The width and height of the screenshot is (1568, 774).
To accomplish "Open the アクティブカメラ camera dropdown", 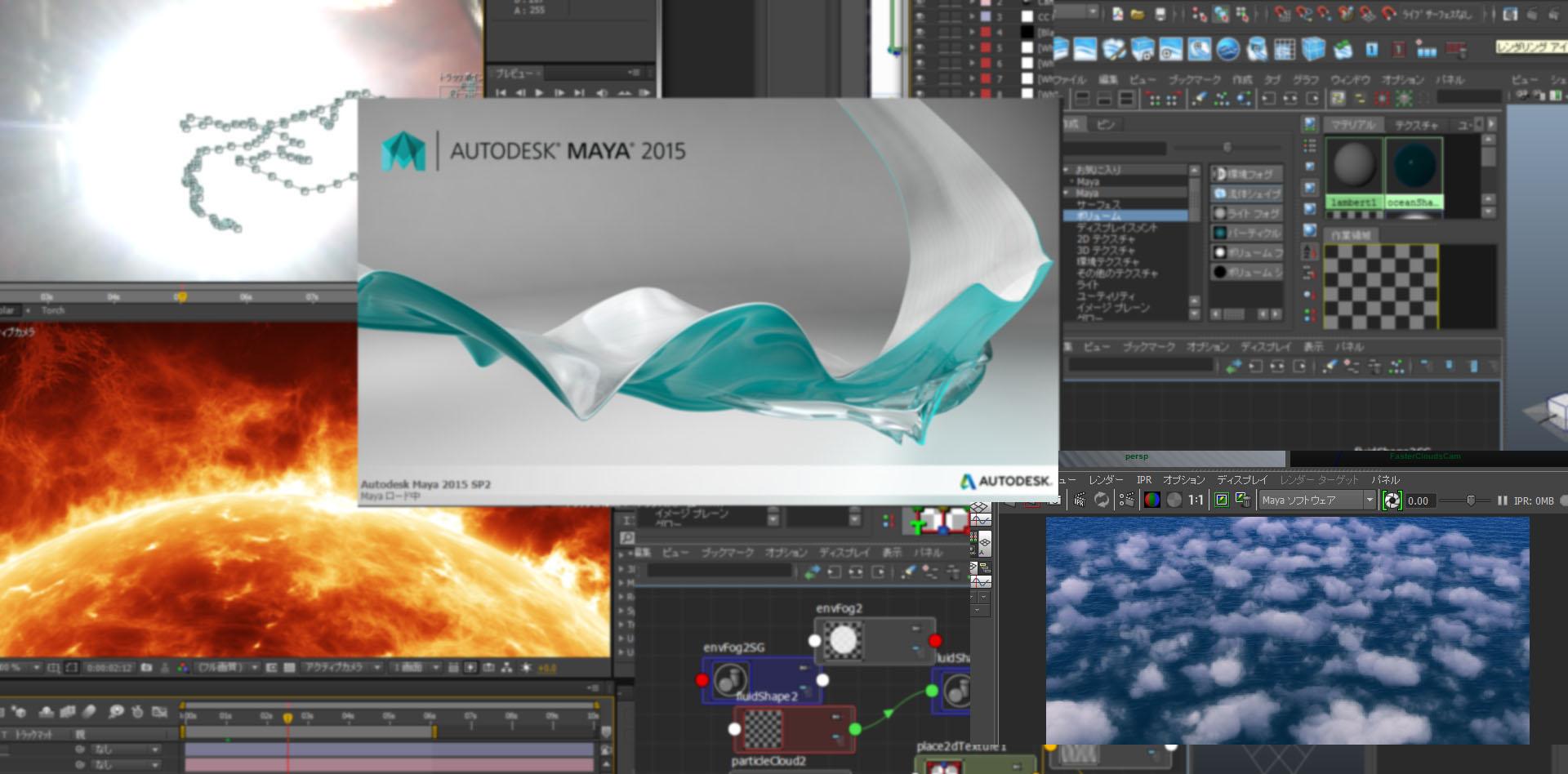I will [x=342, y=668].
